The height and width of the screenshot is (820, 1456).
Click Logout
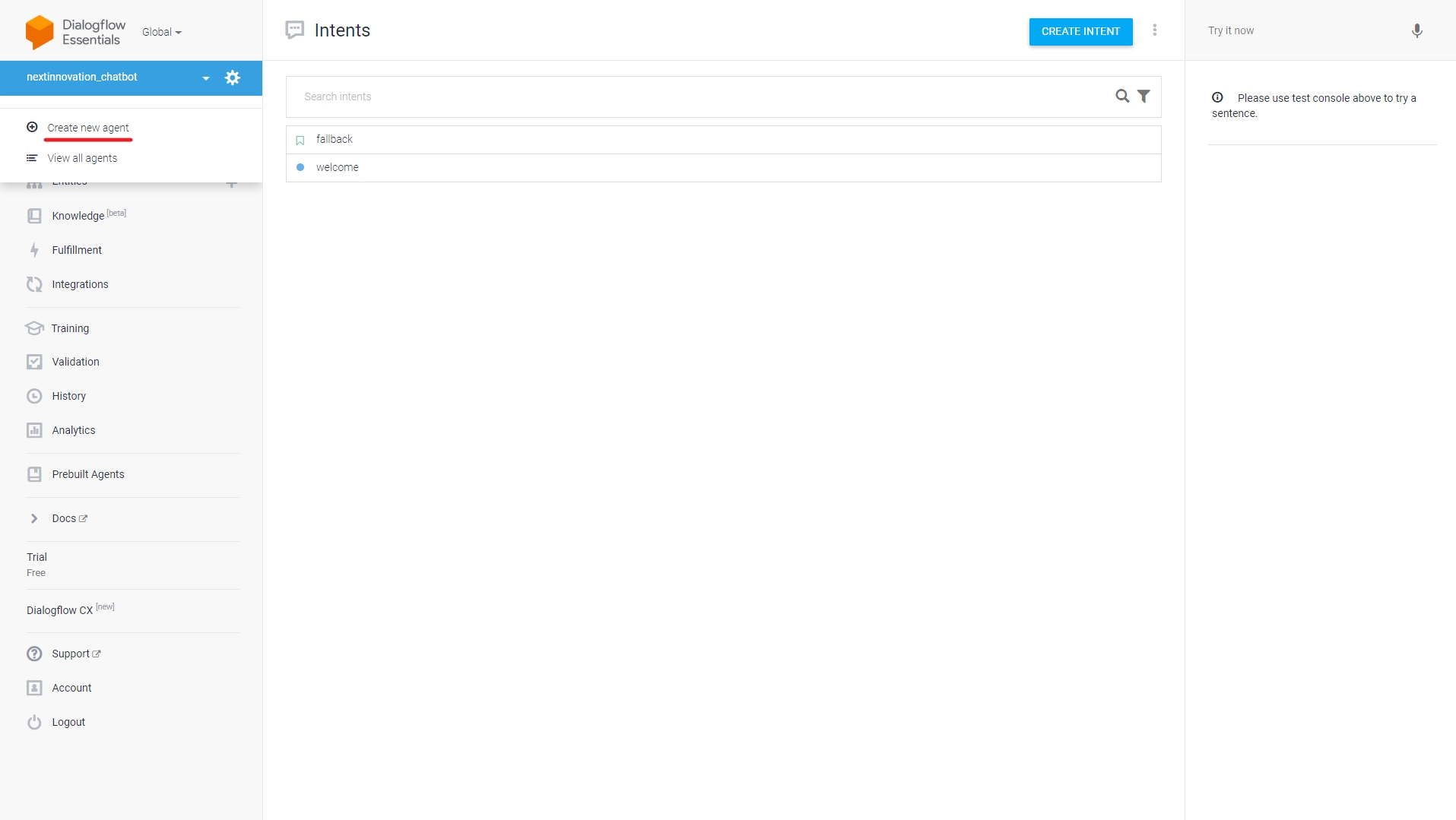click(x=68, y=722)
